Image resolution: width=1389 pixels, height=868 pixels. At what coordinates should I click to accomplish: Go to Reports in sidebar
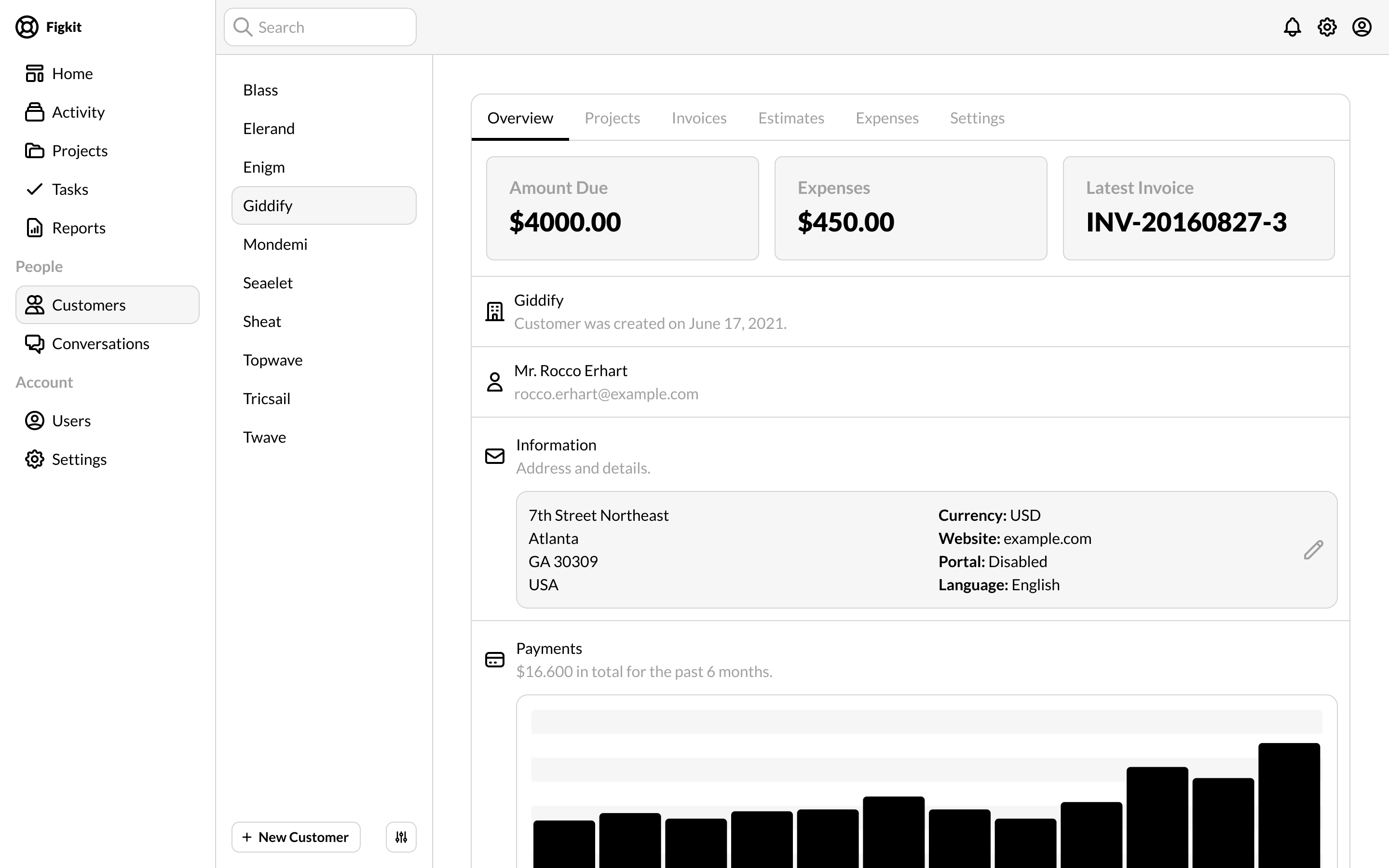click(79, 228)
